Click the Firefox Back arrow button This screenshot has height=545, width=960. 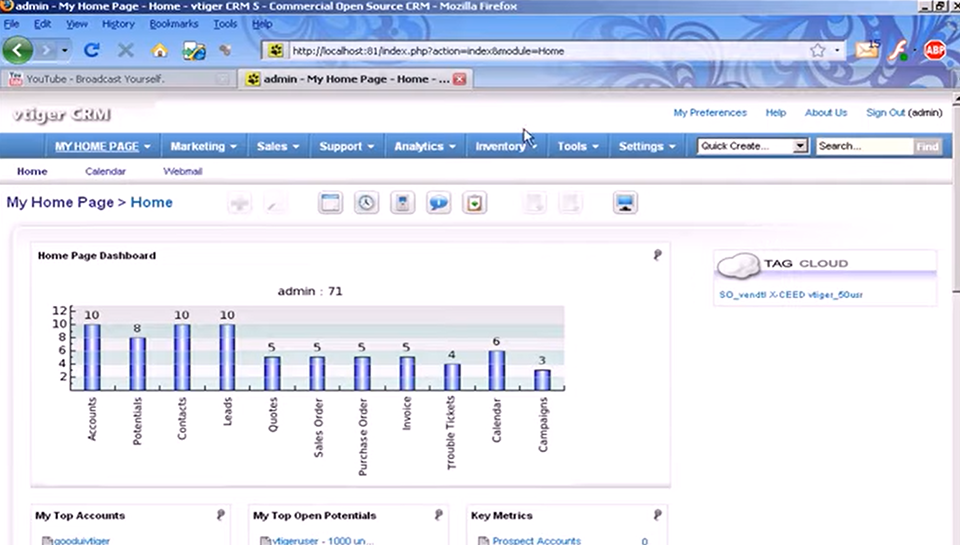click(x=18, y=50)
